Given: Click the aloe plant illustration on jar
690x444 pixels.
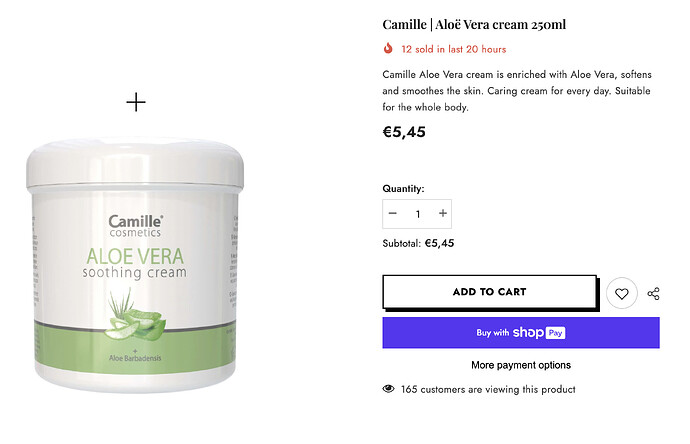Looking at the screenshot, I should point(135,315).
